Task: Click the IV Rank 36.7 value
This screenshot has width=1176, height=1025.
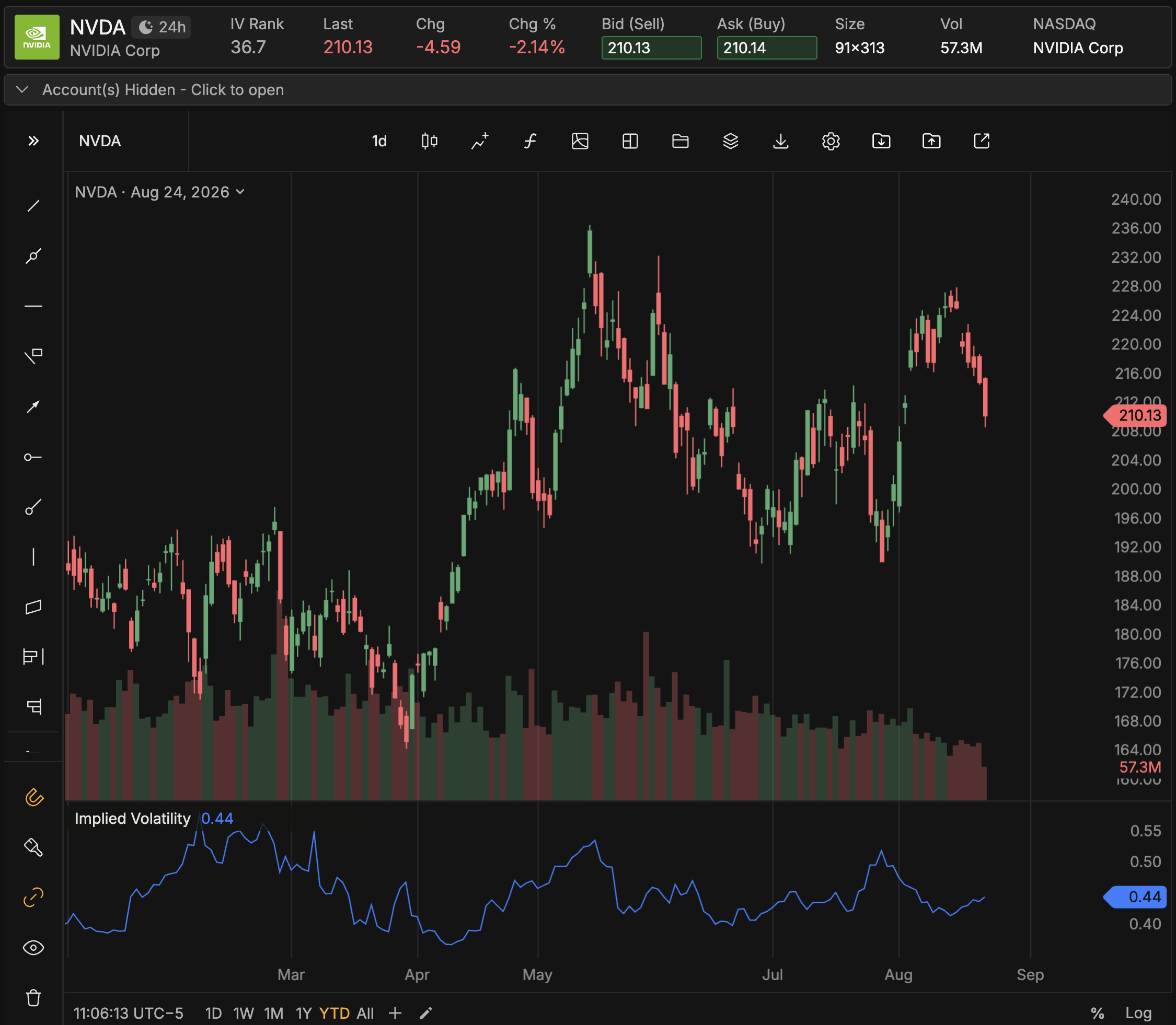Action: [x=248, y=47]
